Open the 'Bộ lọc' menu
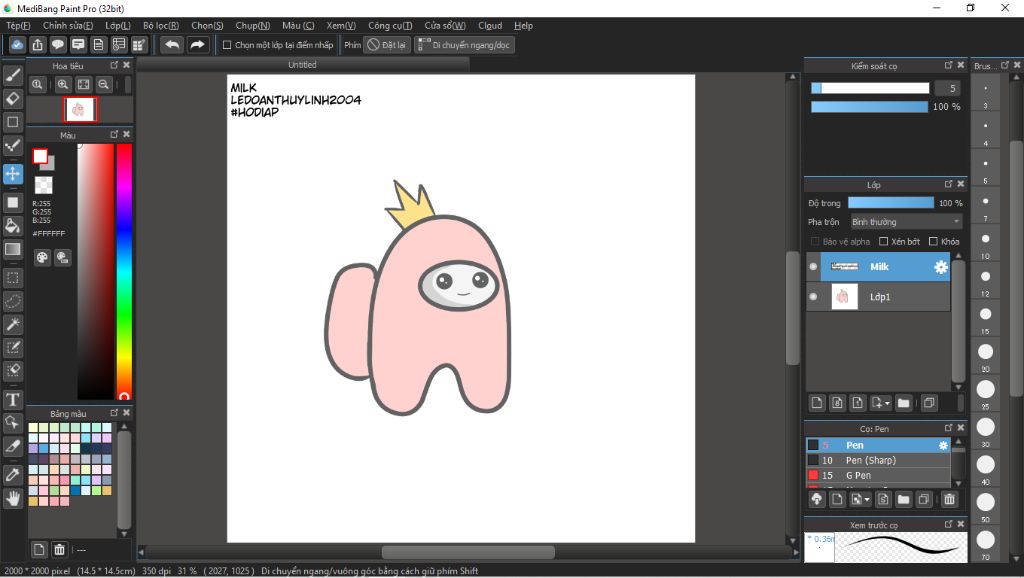 click(160, 25)
